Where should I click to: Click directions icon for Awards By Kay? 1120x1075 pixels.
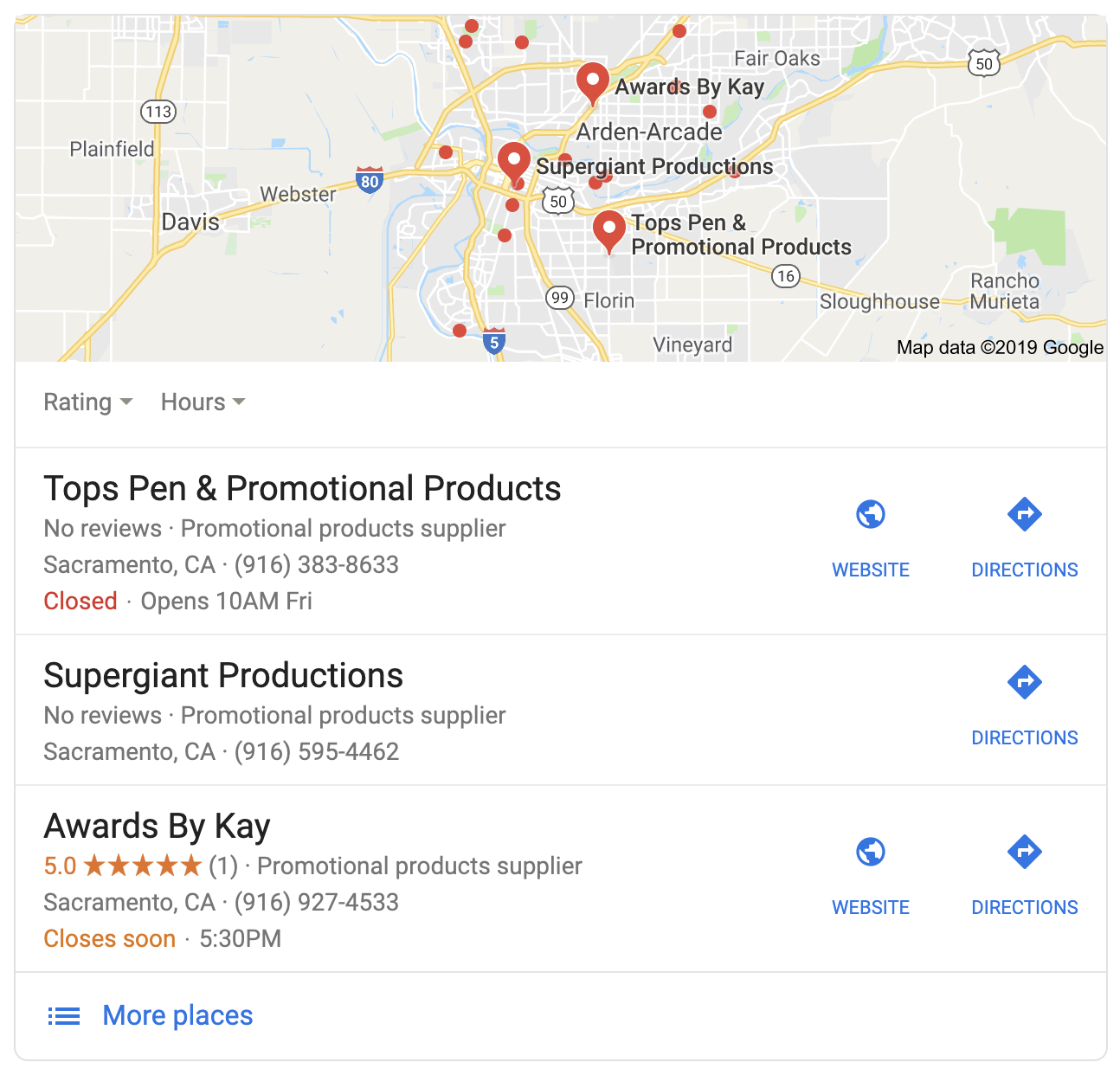[1025, 852]
